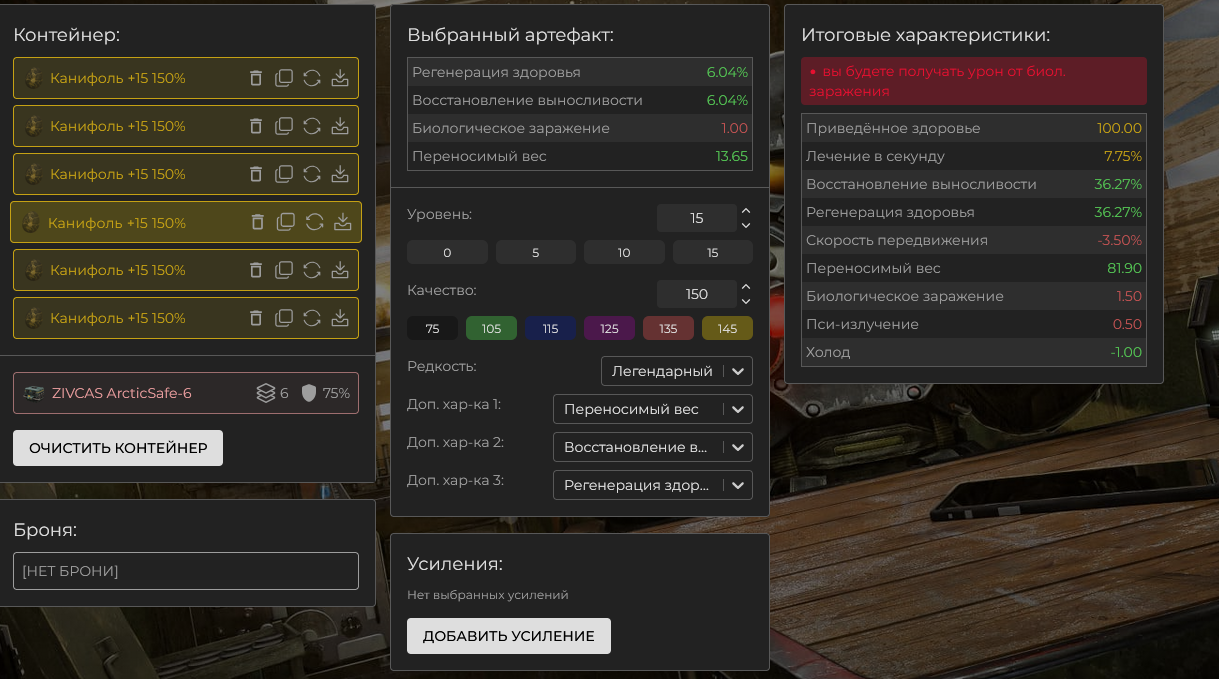Click the Качество value field showing 150
The width and height of the screenshot is (1219, 679).
(697, 294)
